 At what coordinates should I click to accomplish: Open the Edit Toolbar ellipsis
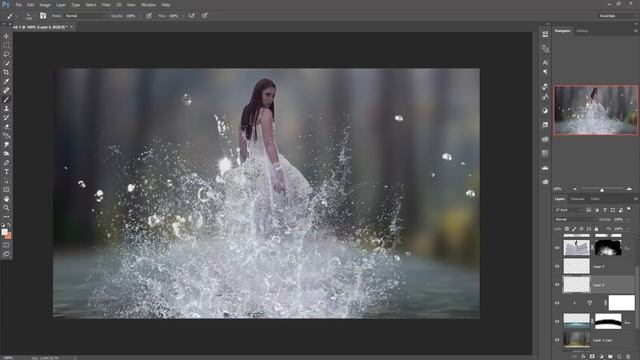[x=6, y=217]
